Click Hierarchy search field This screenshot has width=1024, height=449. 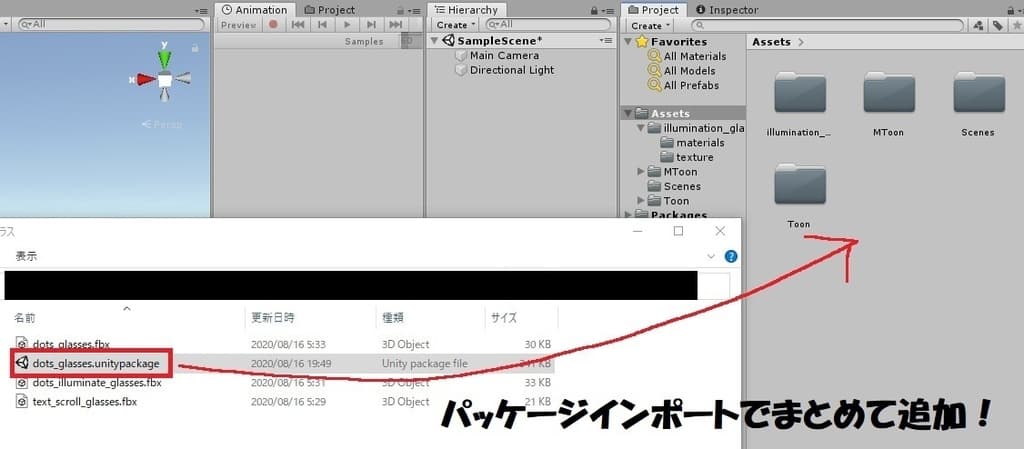pyautogui.click(x=547, y=25)
